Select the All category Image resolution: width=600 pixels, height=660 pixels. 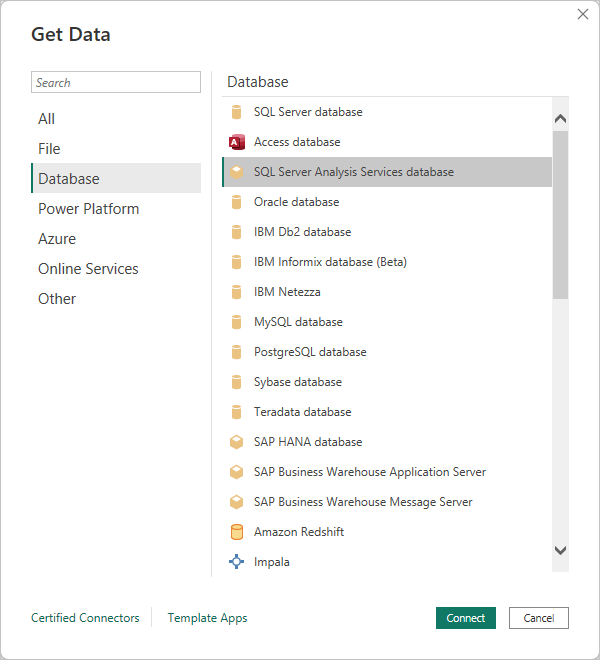[x=116, y=119]
